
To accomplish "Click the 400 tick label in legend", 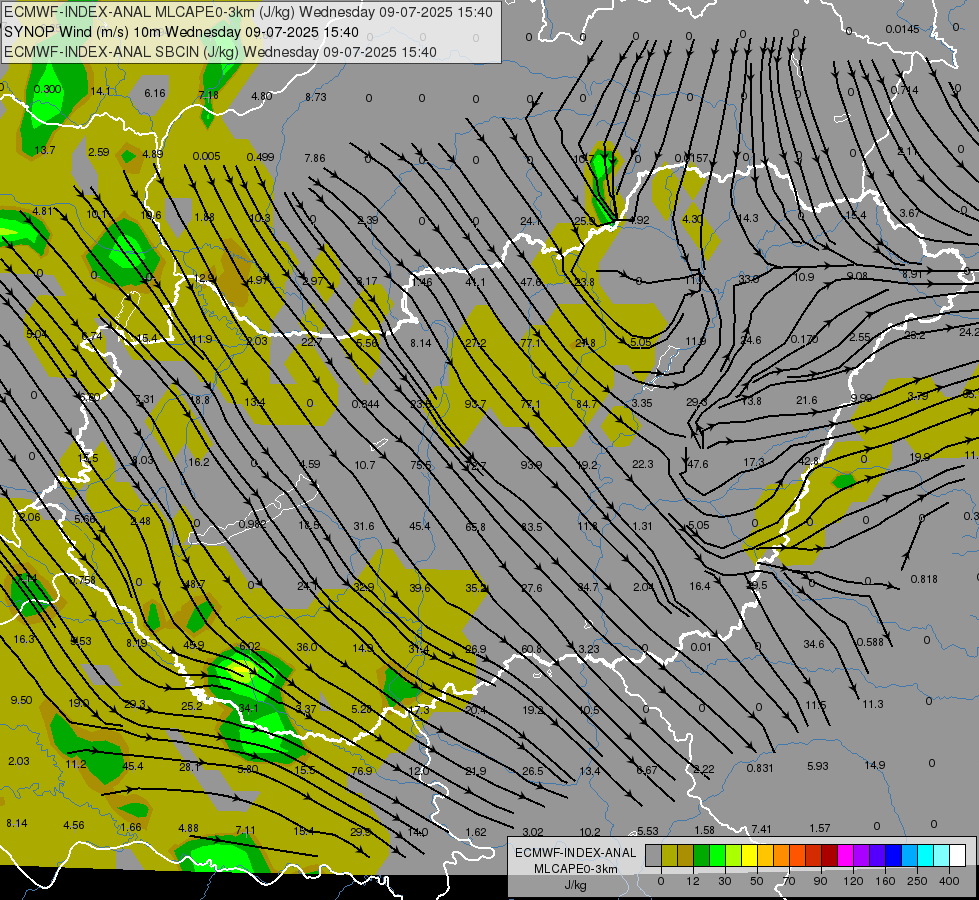I will [x=949, y=881].
